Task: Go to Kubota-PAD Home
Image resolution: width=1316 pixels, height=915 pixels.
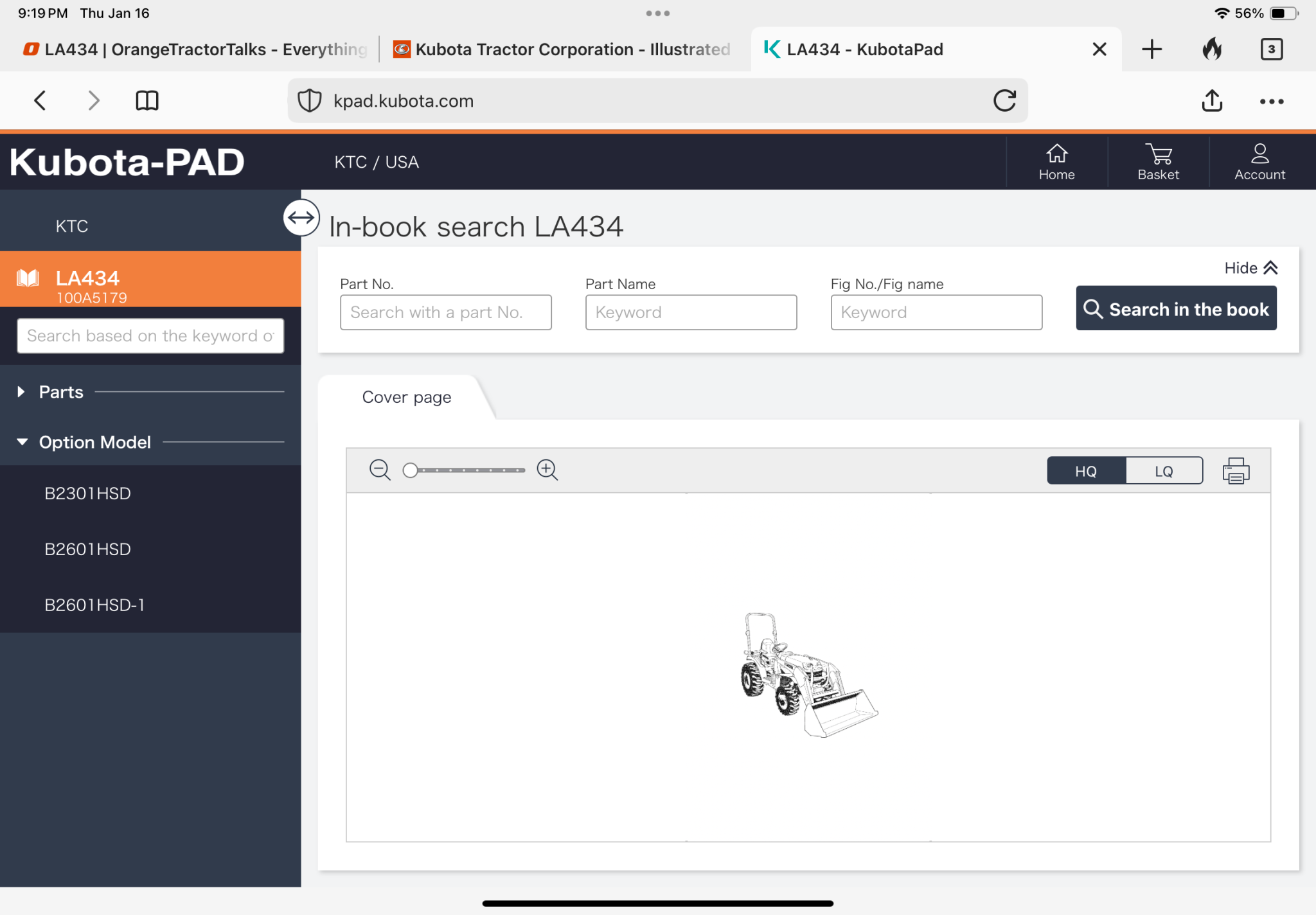Action: click(x=1056, y=162)
